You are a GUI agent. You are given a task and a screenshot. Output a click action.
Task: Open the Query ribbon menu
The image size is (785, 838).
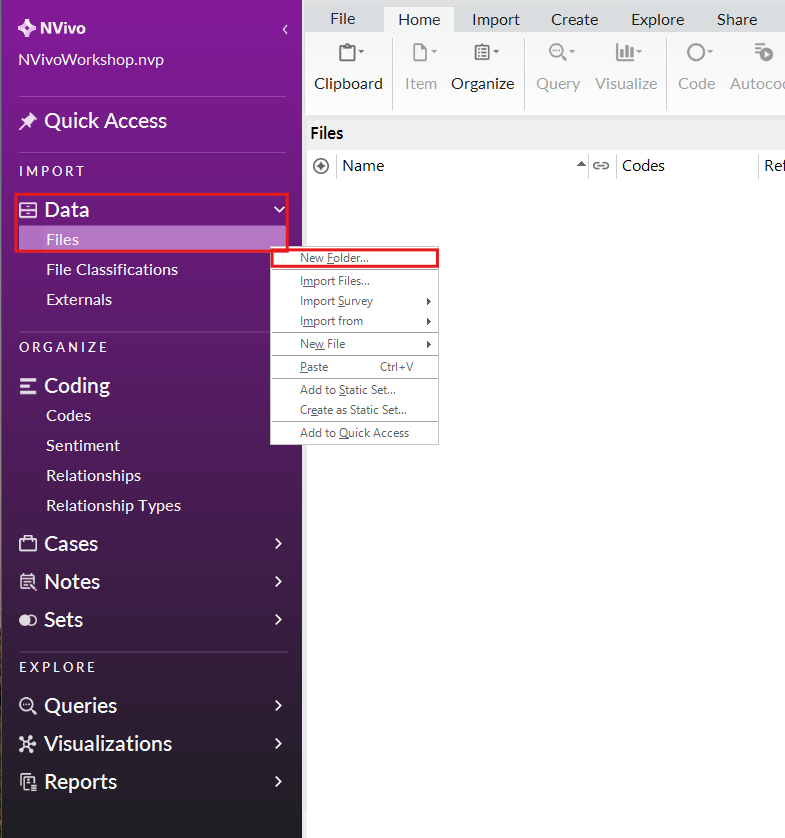point(558,68)
